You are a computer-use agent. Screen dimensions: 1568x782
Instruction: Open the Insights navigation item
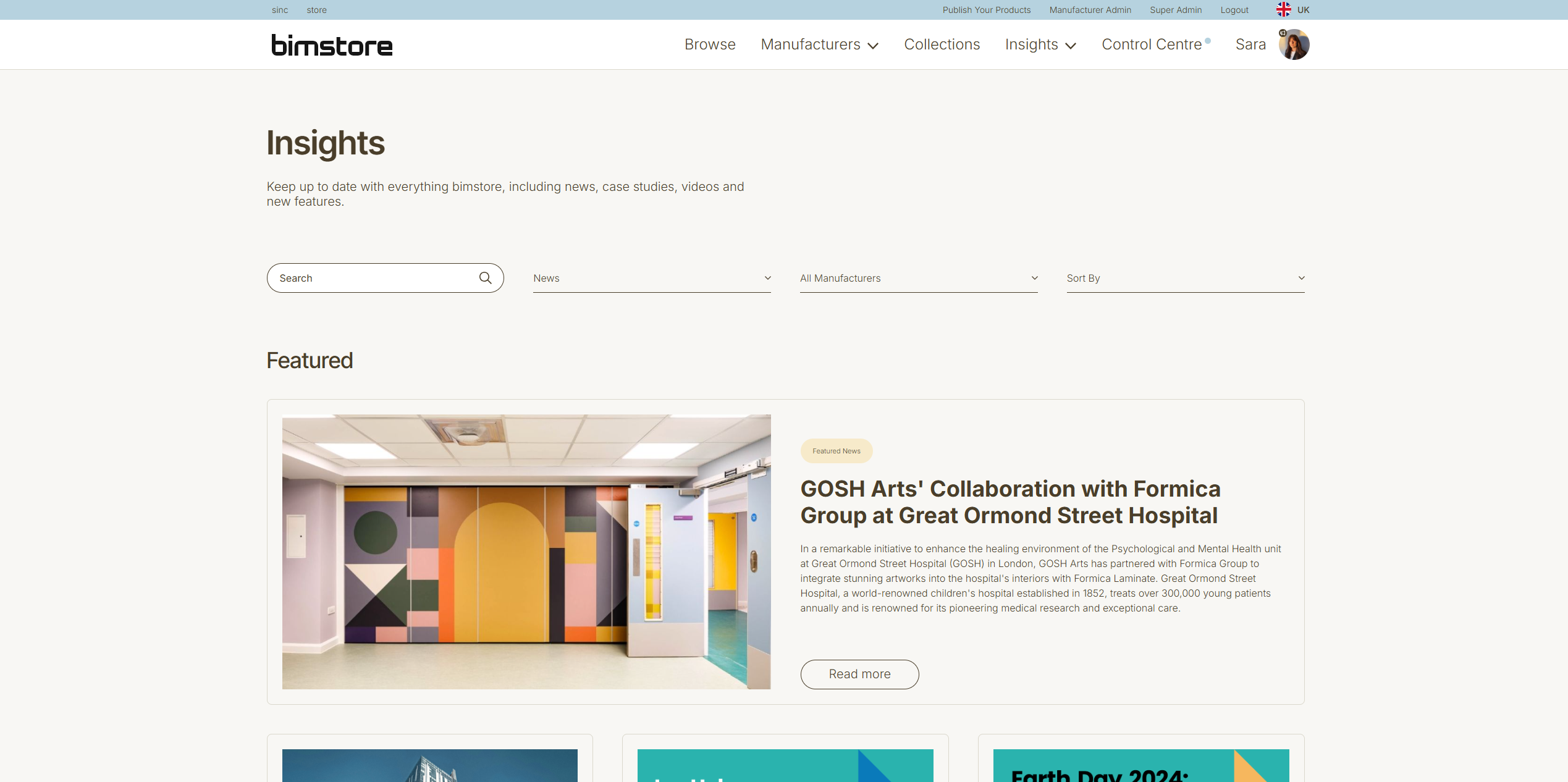(x=1032, y=44)
